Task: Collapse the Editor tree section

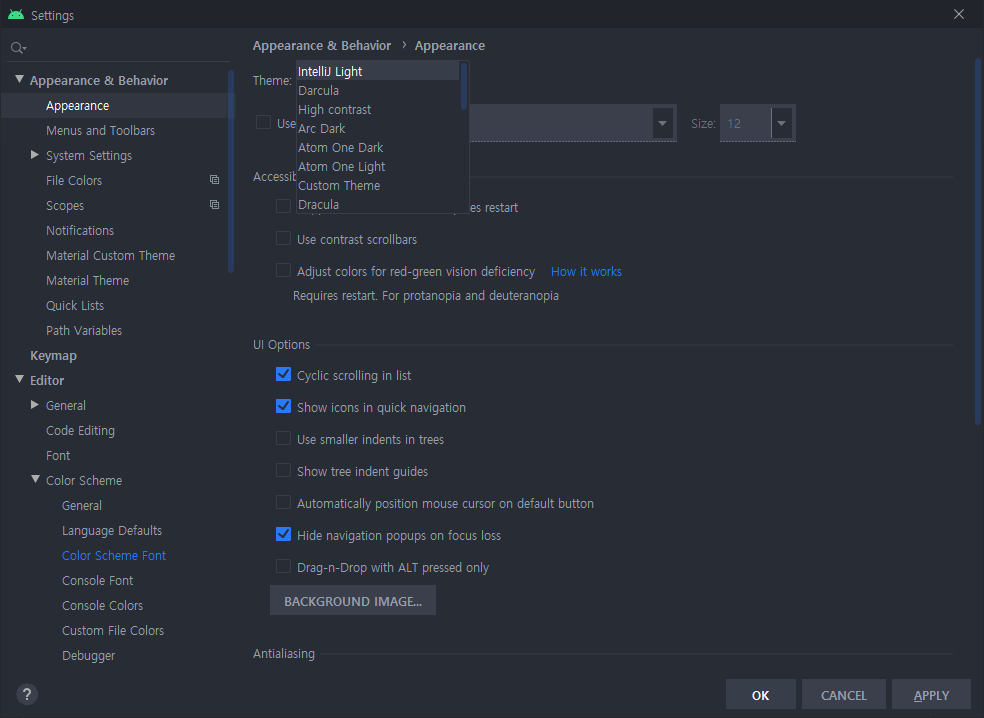Action: point(19,380)
